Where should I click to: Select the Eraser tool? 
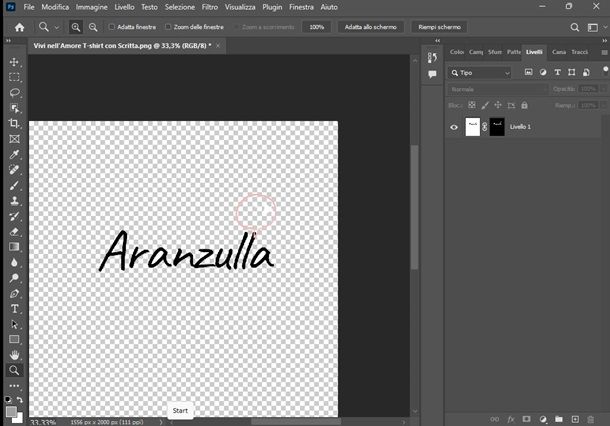click(14, 232)
